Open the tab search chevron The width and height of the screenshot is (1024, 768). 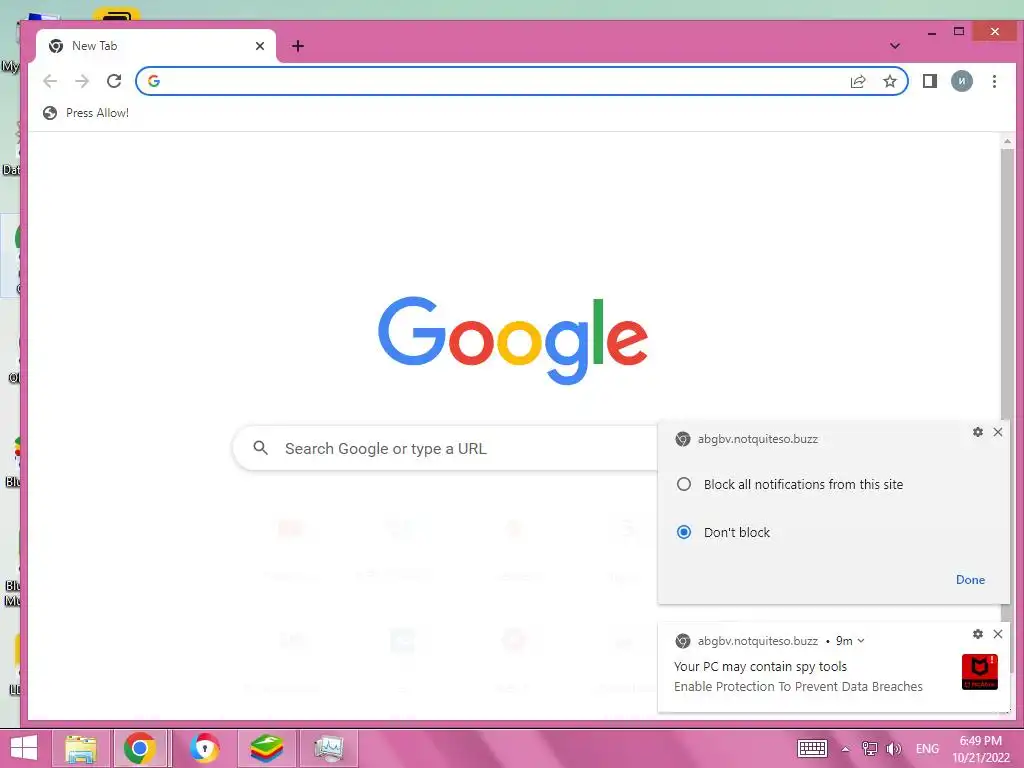pos(895,46)
